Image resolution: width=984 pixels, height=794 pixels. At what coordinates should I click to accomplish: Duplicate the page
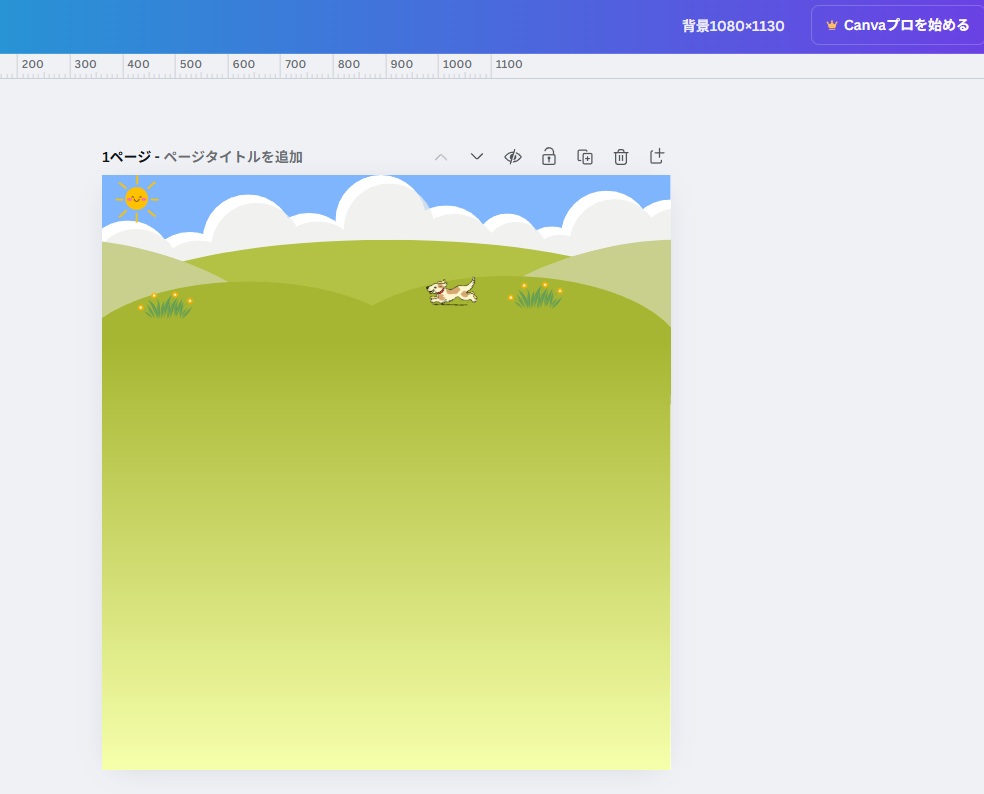click(585, 157)
